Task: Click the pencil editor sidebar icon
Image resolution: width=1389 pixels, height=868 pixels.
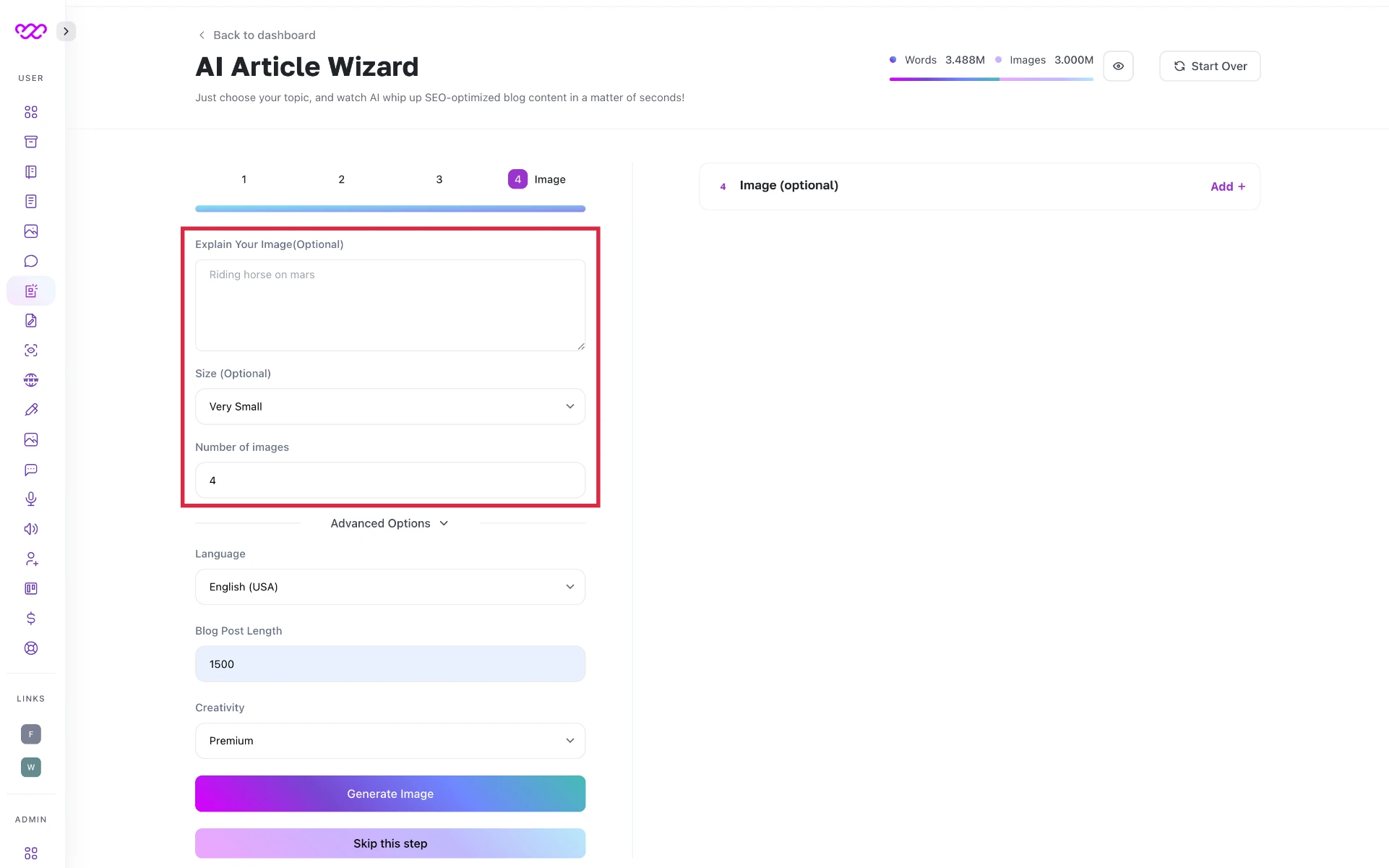Action: pos(31,410)
